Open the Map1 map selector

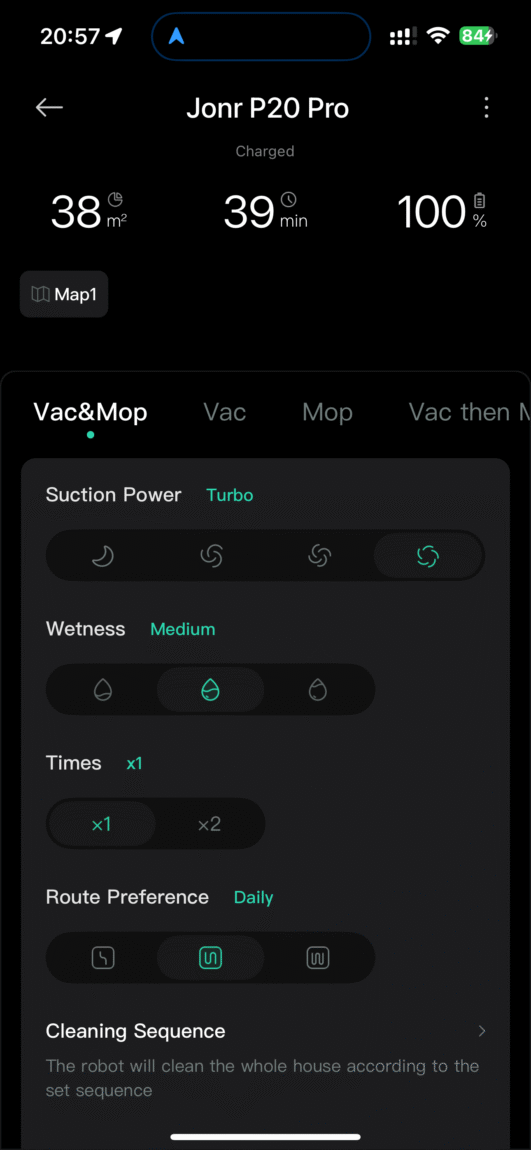click(x=64, y=294)
